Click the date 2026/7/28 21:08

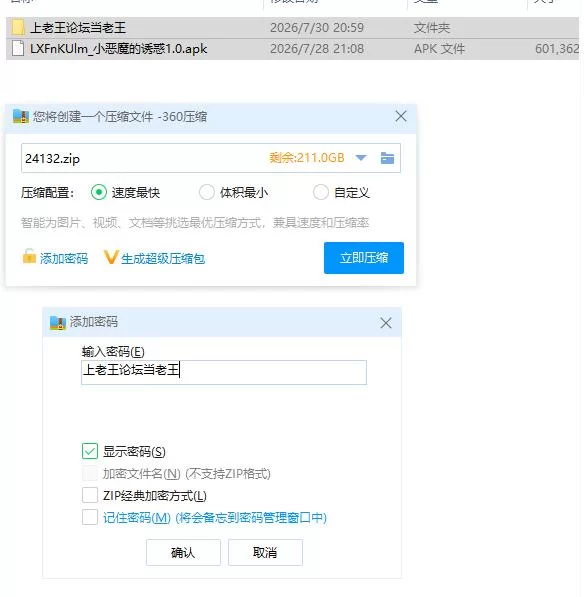(x=317, y=49)
